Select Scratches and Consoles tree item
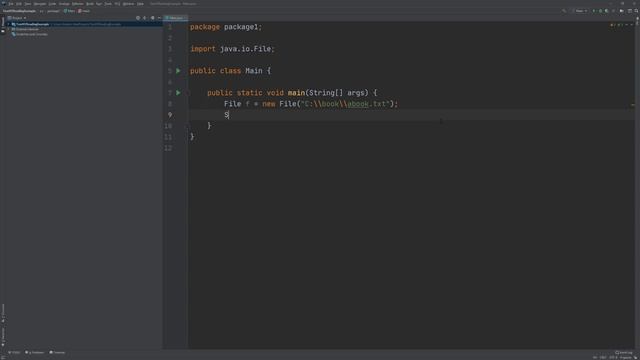The height and width of the screenshot is (360, 640). [31, 34]
